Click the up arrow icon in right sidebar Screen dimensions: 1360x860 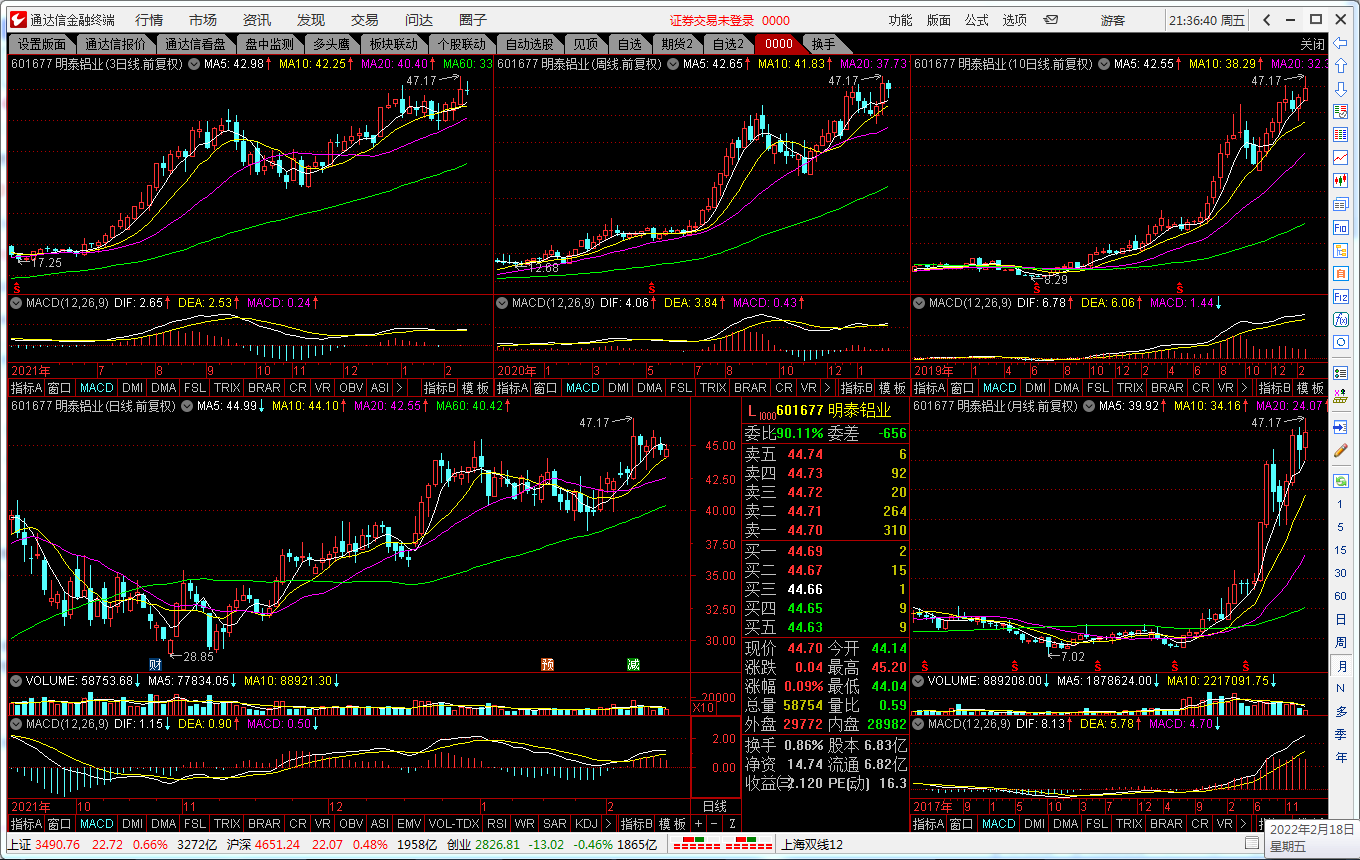click(x=1341, y=67)
